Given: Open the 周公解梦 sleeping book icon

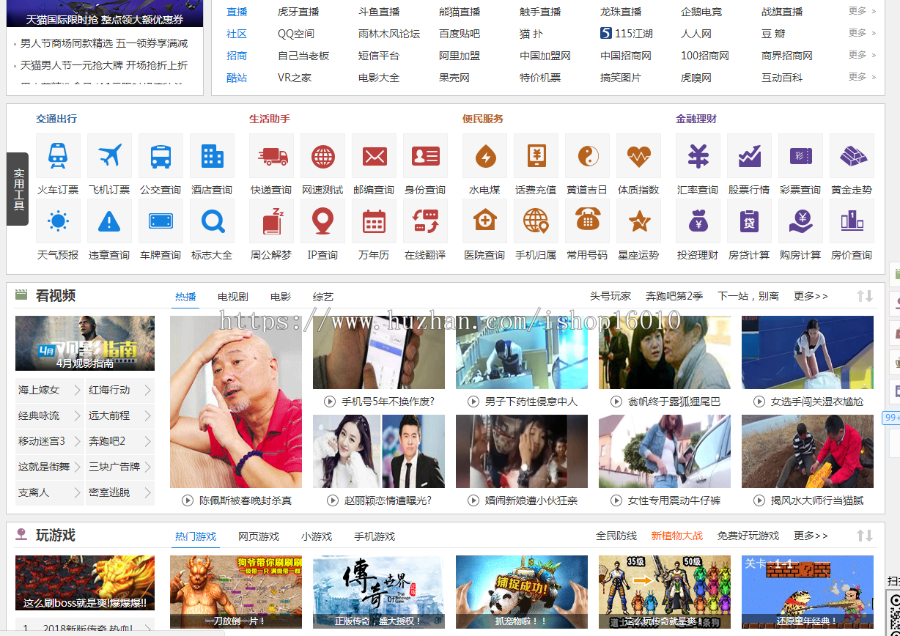Looking at the screenshot, I should (x=271, y=221).
